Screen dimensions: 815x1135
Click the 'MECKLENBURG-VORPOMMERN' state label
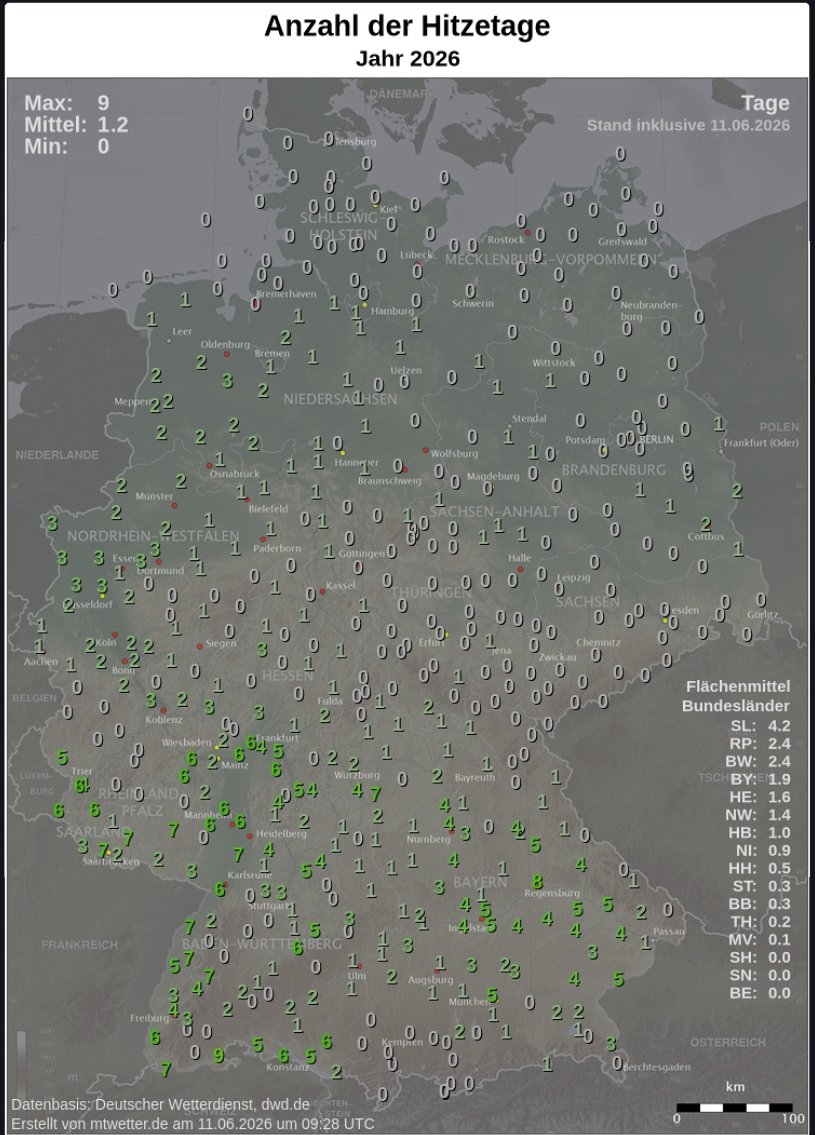(551, 260)
